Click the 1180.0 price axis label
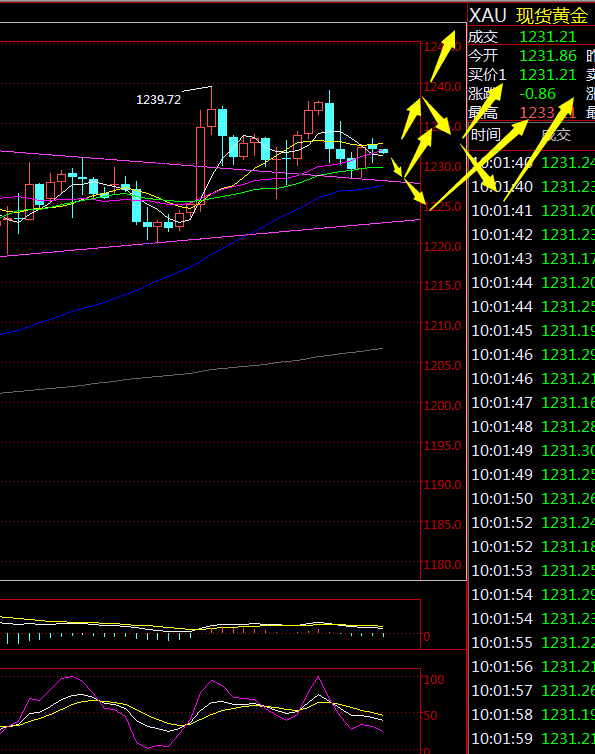The width and height of the screenshot is (595, 754). tap(442, 565)
